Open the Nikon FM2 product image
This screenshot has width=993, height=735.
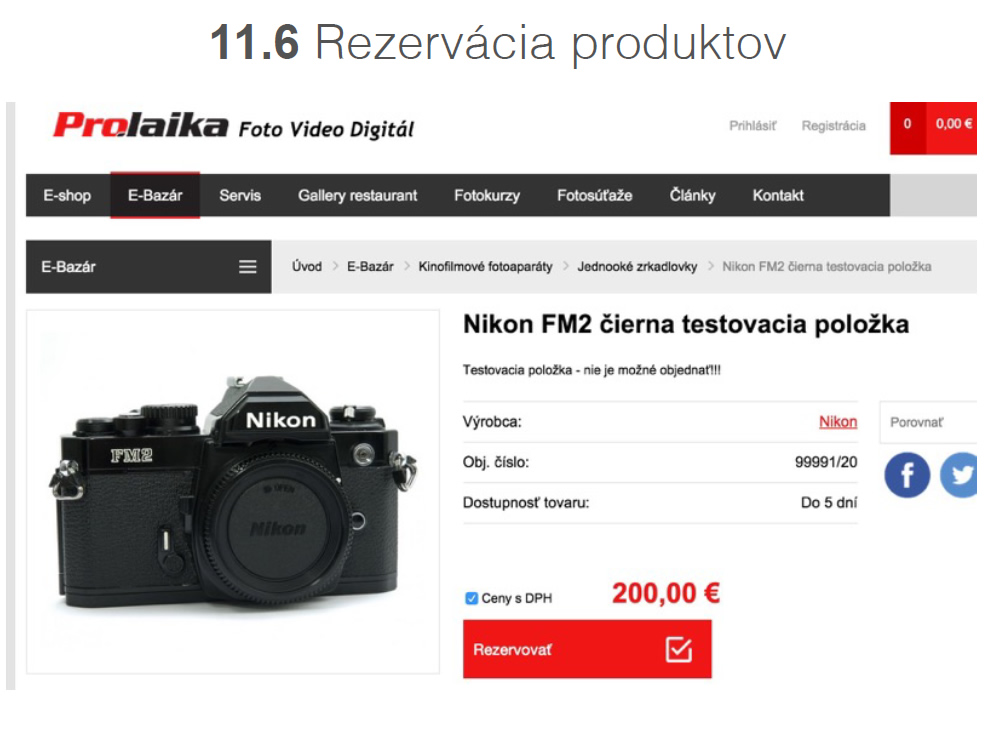point(233,492)
